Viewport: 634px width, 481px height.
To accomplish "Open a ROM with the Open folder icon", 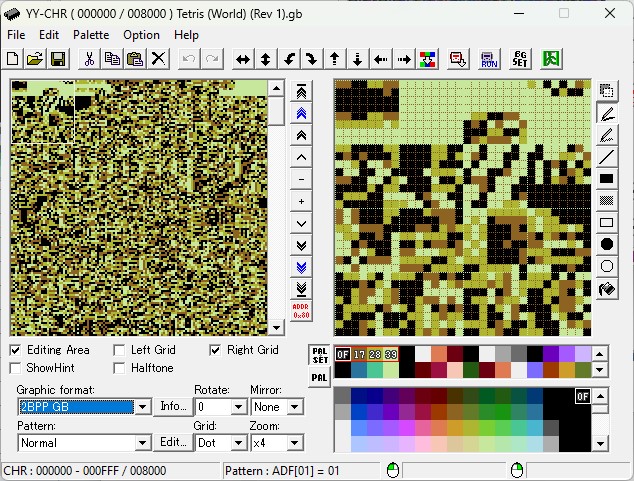I will 35,59.
